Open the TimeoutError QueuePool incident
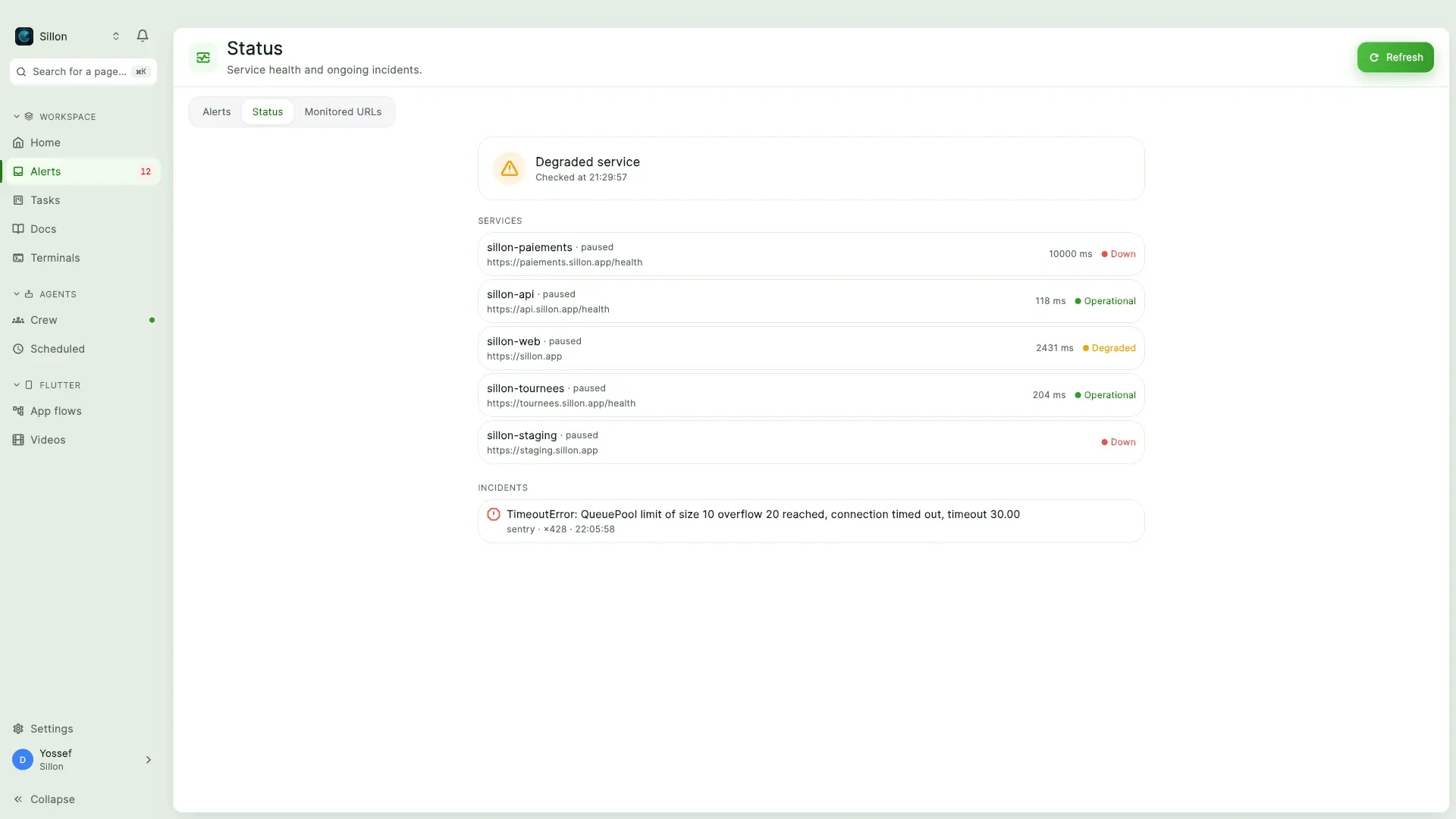Viewport: 1456px width, 819px height. [x=811, y=521]
